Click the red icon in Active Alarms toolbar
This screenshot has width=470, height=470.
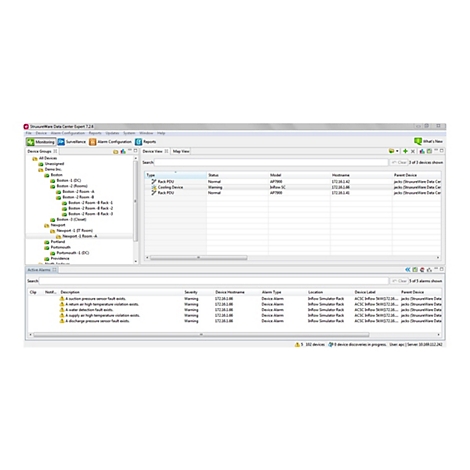(x=422, y=270)
